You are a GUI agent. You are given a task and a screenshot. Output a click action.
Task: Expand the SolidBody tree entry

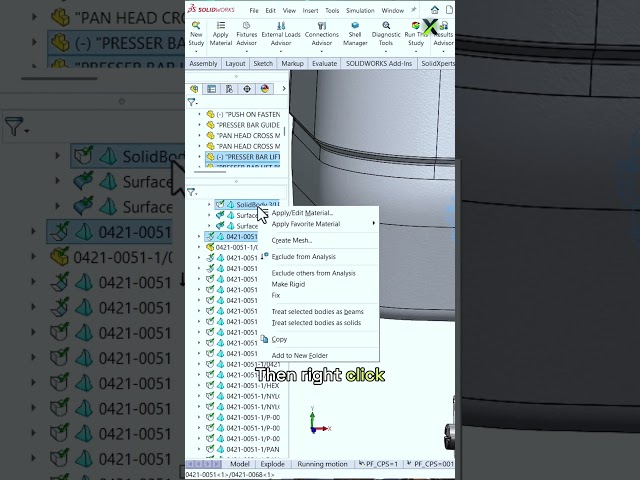[209, 204]
